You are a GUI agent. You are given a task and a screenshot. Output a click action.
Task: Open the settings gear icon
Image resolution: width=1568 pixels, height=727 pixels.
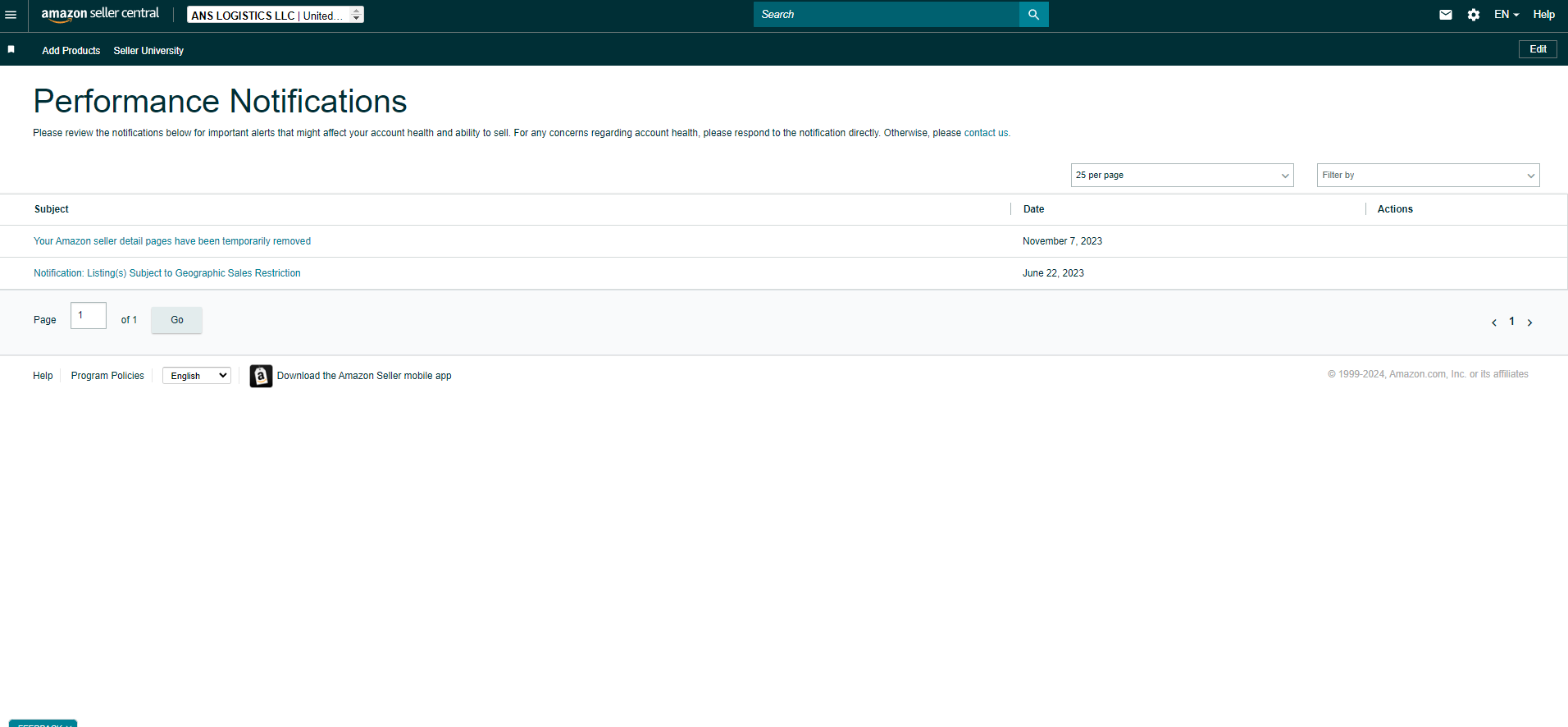pos(1474,15)
